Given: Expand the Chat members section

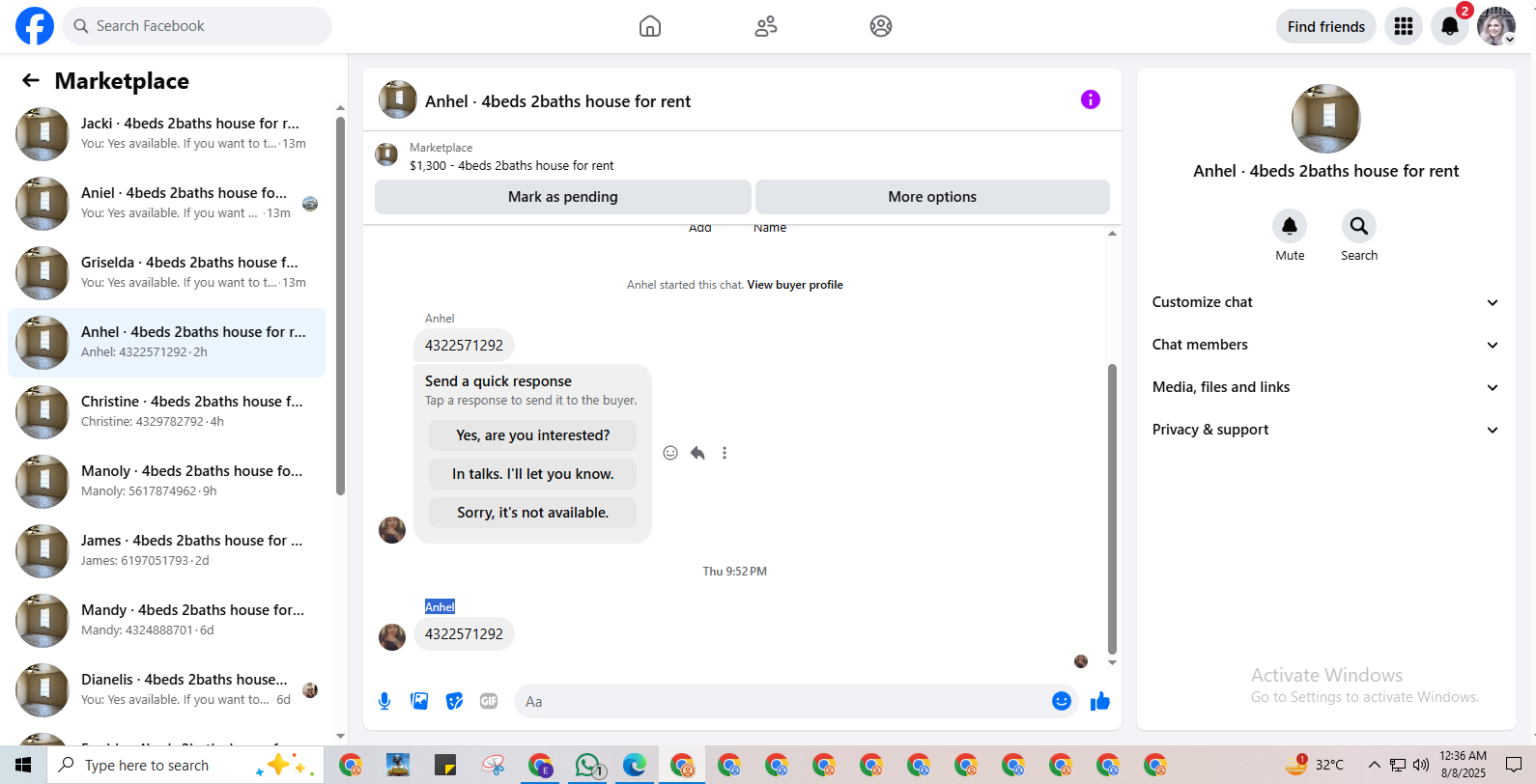Looking at the screenshot, I should pyautogui.click(x=1325, y=345).
